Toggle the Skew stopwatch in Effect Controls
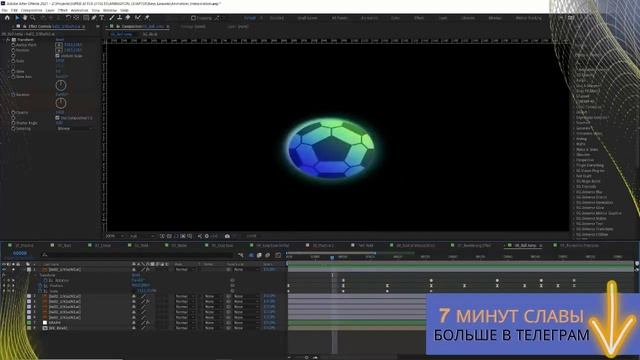The width and height of the screenshot is (640, 360). click(13, 71)
